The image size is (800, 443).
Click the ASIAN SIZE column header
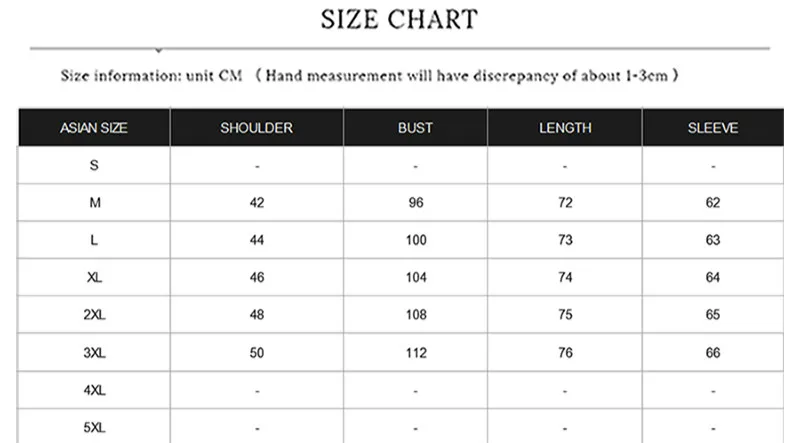tap(94, 128)
